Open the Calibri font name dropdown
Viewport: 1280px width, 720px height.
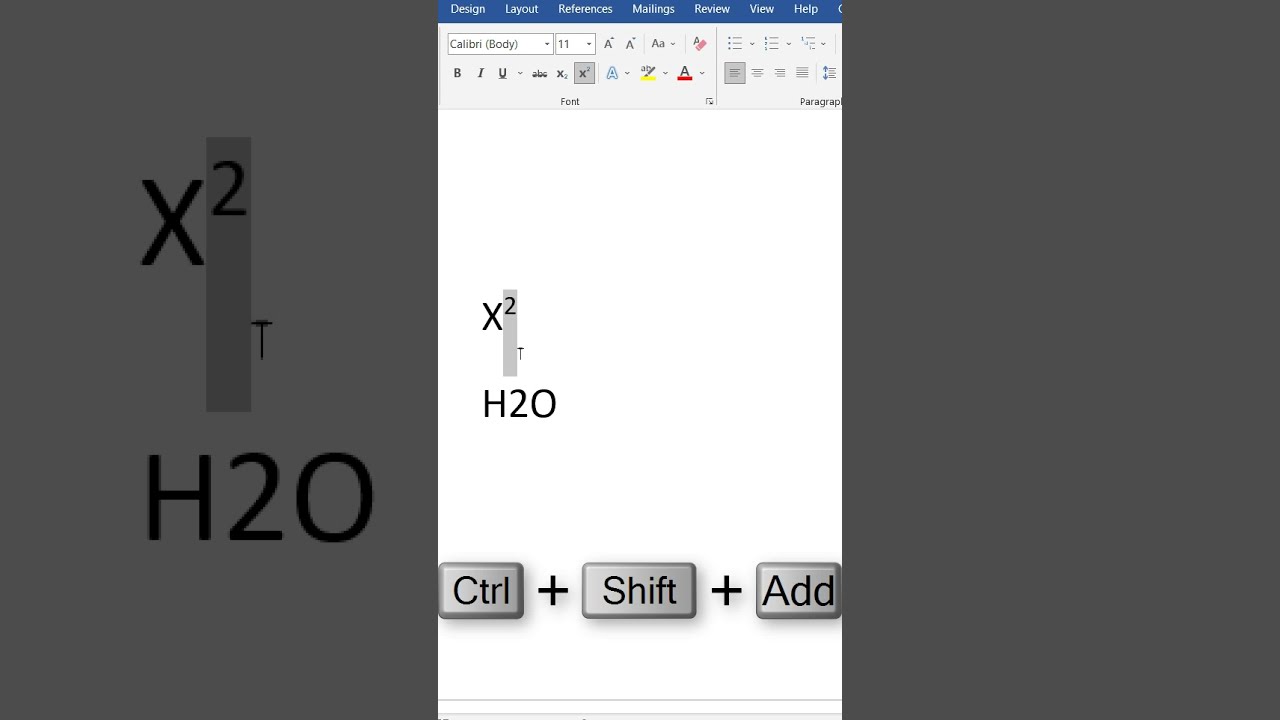click(547, 44)
